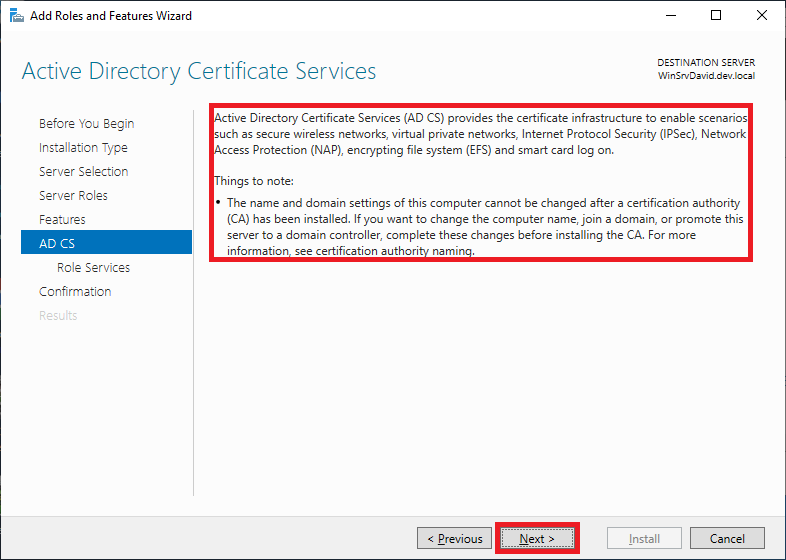This screenshot has width=786, height=560.
Task: Minimize the Add Roles and Features Wizard
Action: pyautogui.click(x=669, y=16)
